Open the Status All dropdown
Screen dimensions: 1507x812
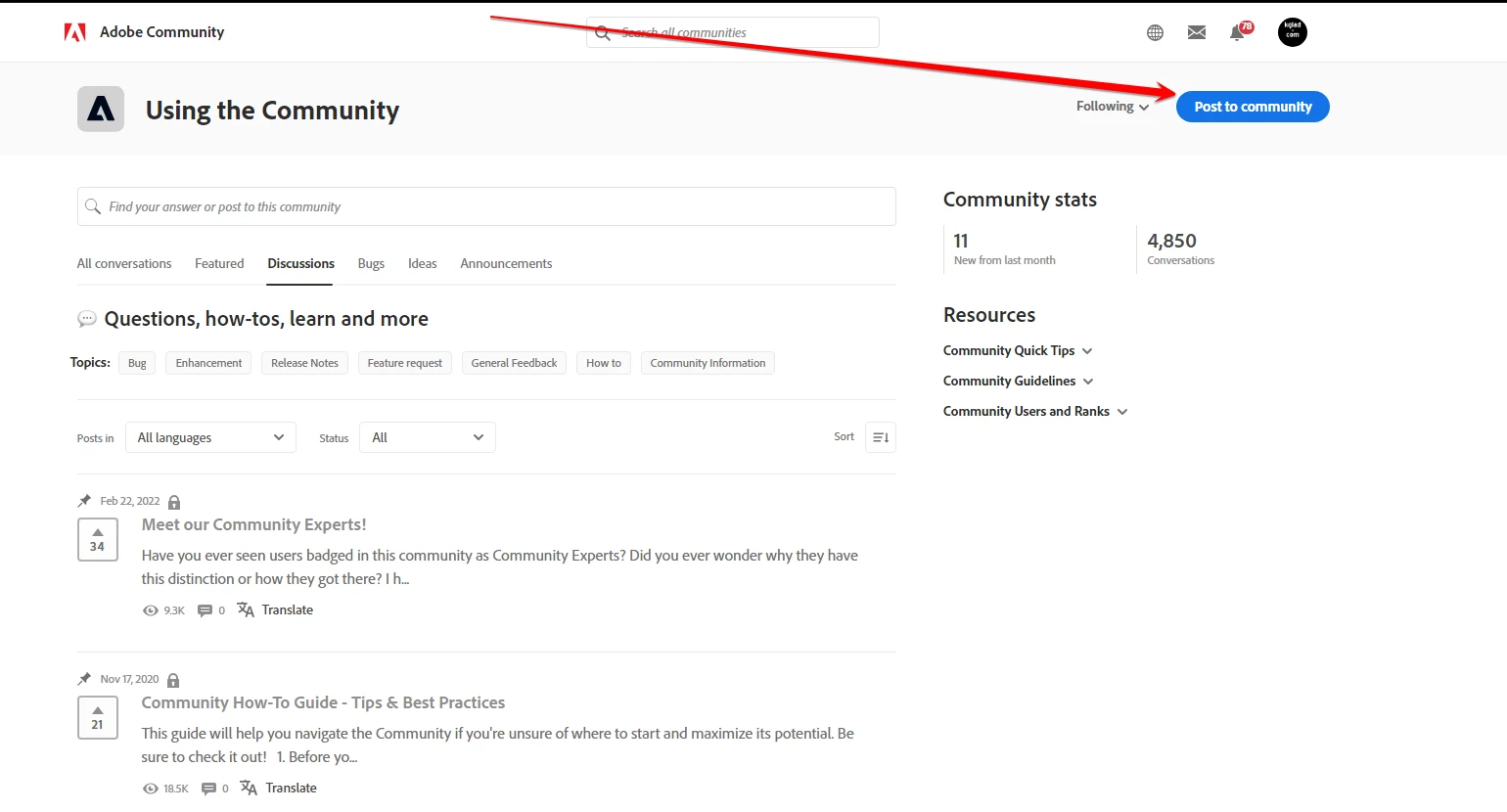(x=428, y=437)
